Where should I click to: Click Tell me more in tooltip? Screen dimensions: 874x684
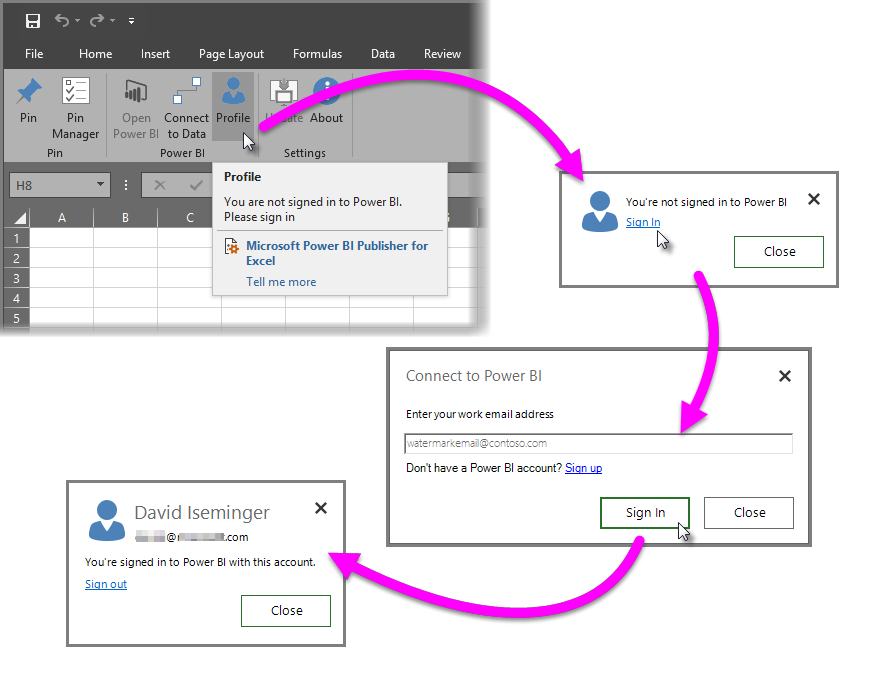pos(281,282)
